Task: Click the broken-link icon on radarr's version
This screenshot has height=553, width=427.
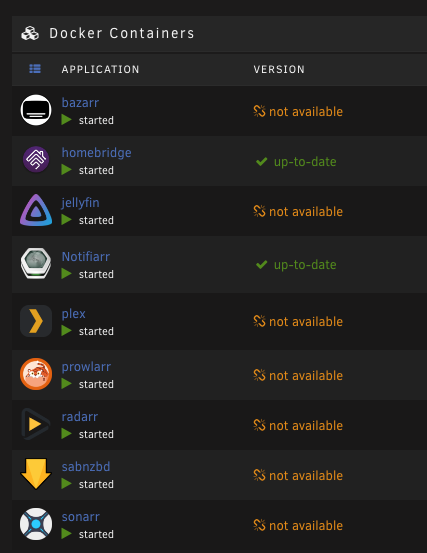Action: 259,425
